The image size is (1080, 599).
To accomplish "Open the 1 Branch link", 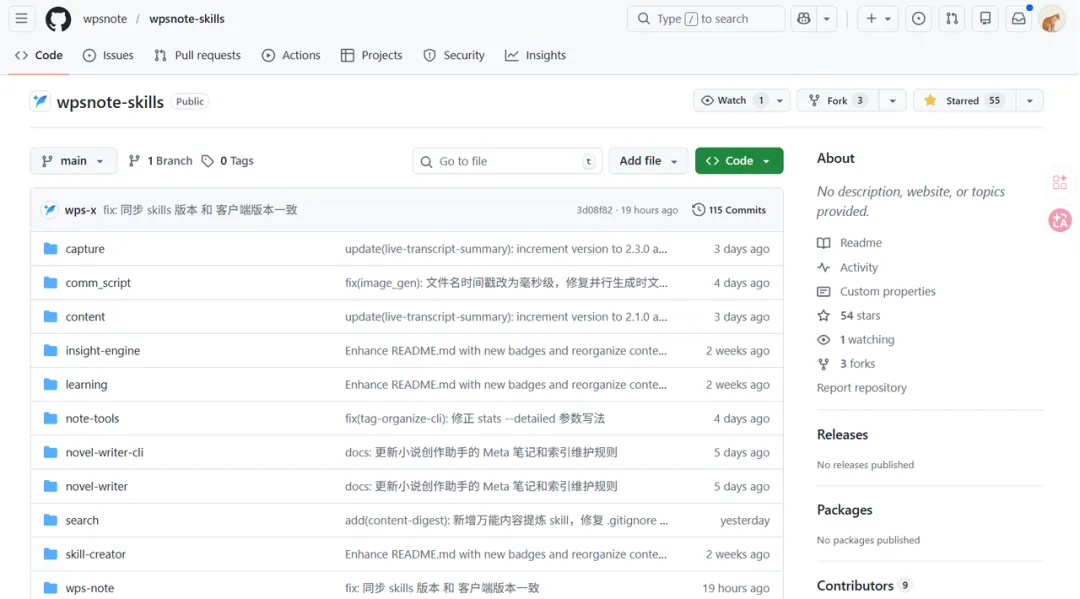I will tap(160, 160).
